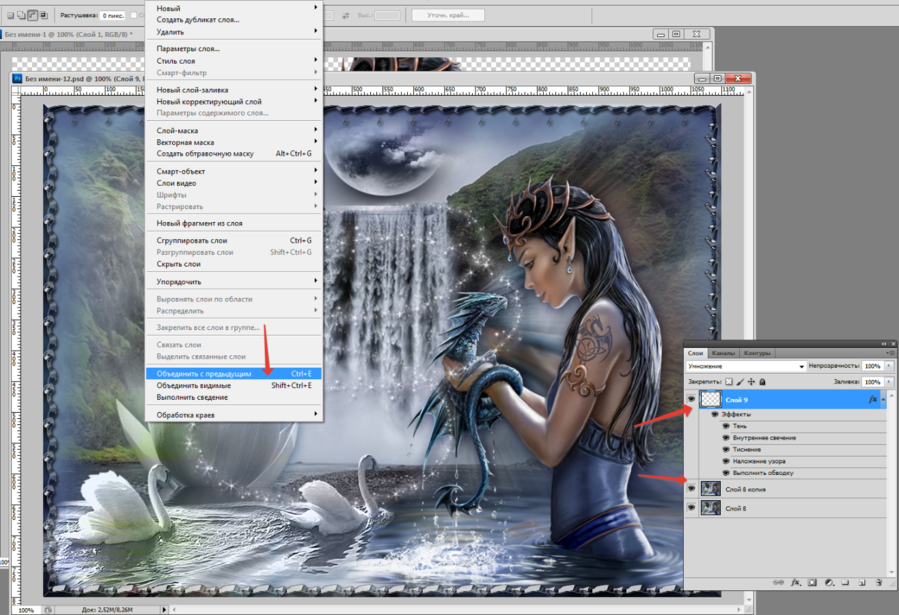
Task: Hide the Выполнить обводку effect
Action: pyautogui.click(x=726, y=473)
